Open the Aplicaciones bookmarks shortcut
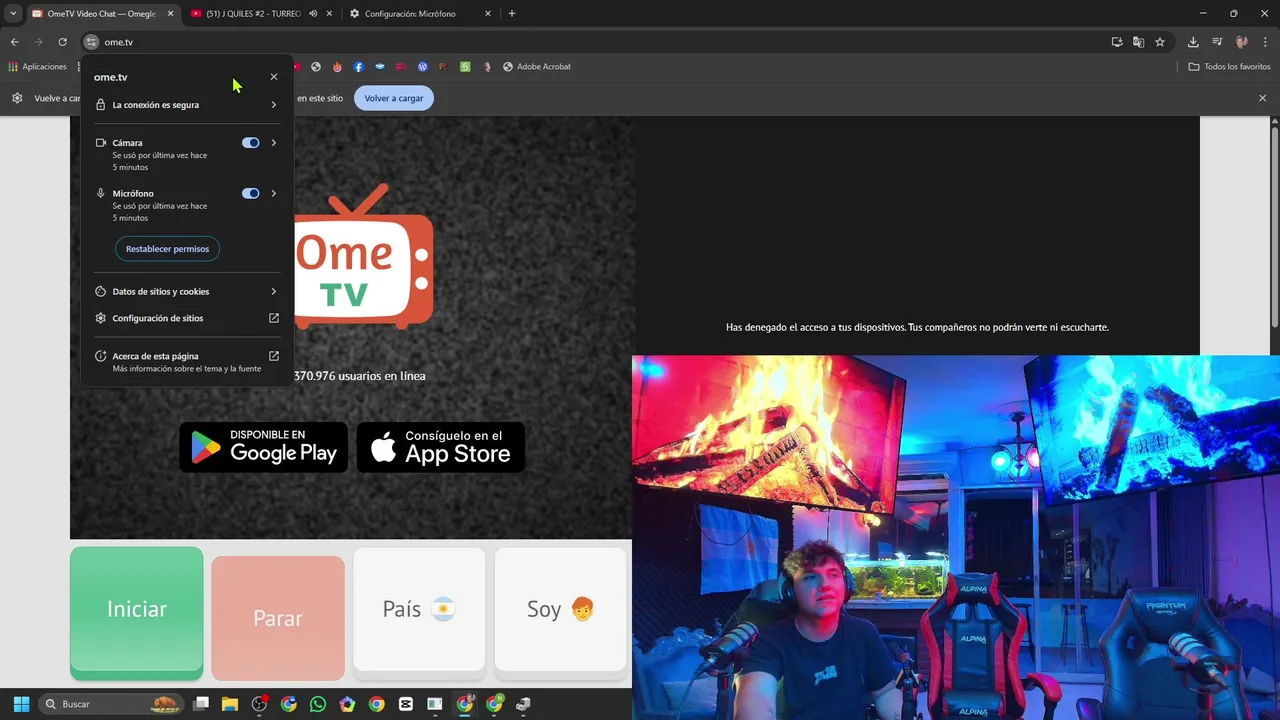 point(37,67)
